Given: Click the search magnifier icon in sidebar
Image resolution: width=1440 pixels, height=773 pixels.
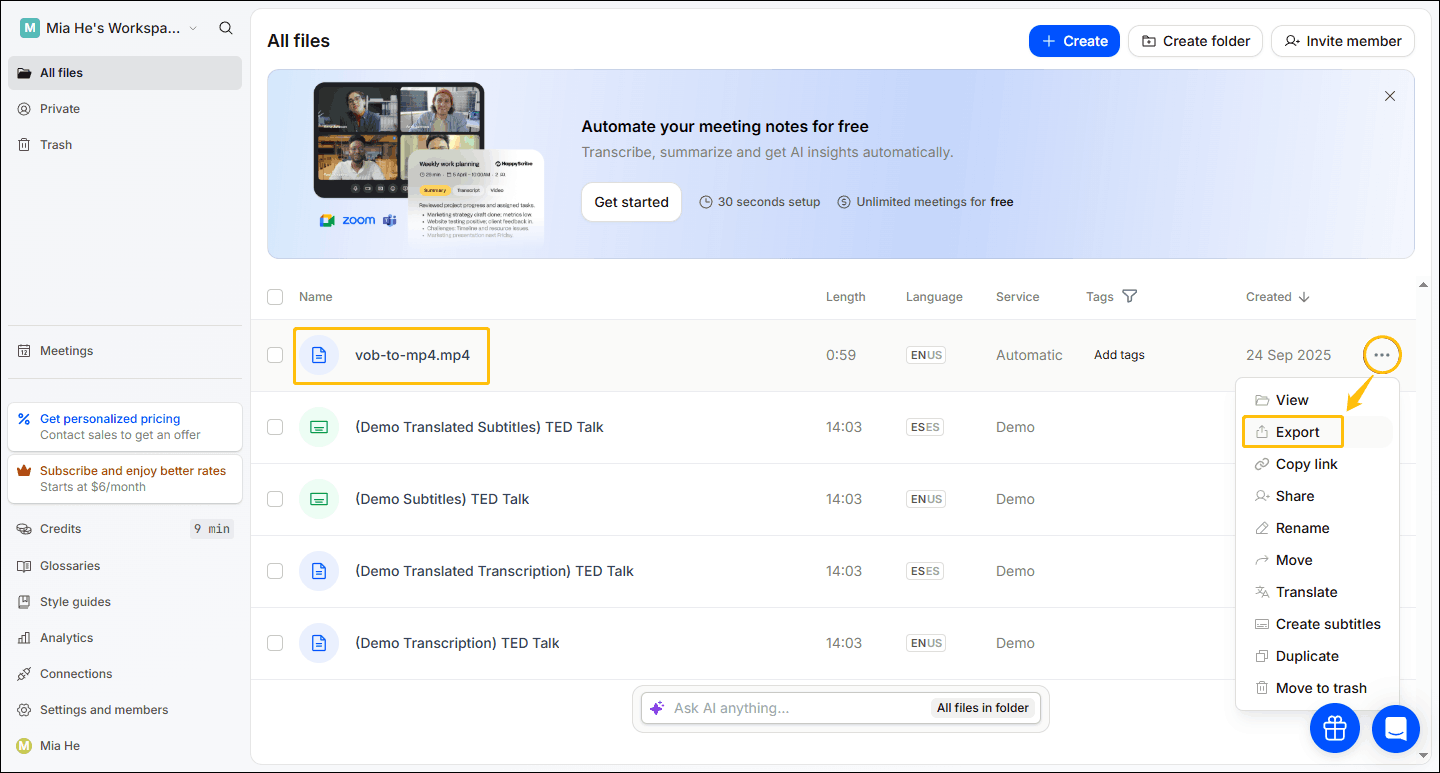Looking at the screenshot, I should click(x=226, y=28).
